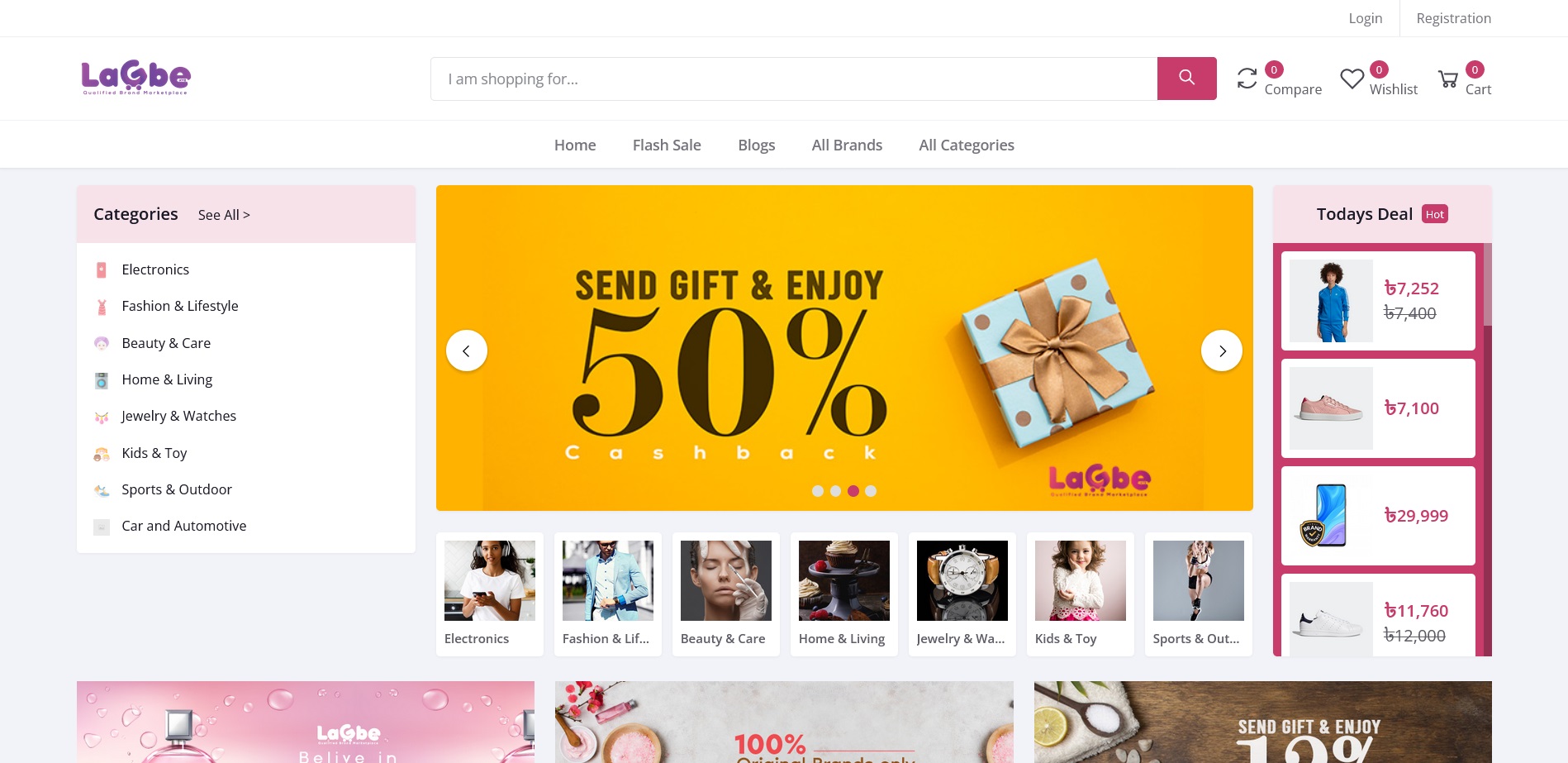Click the magnifier search button
This screenshot has width=1568, height=763.
tap(1186, 79)
